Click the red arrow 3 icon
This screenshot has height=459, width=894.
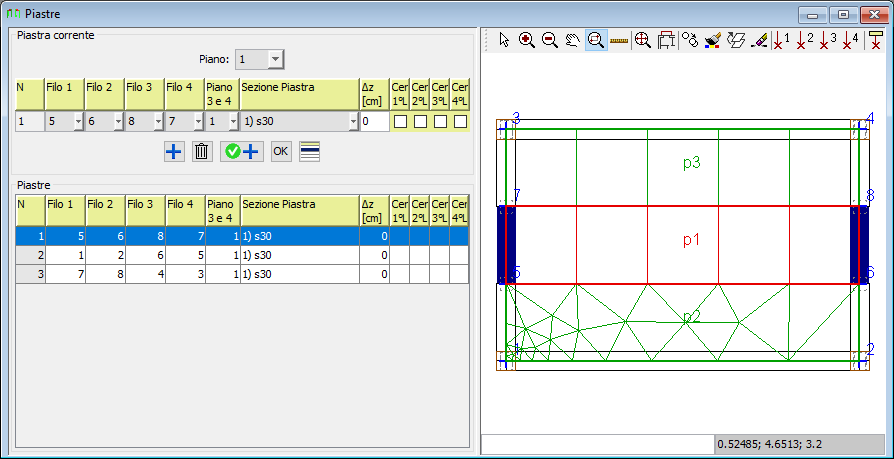click(828, 40)
